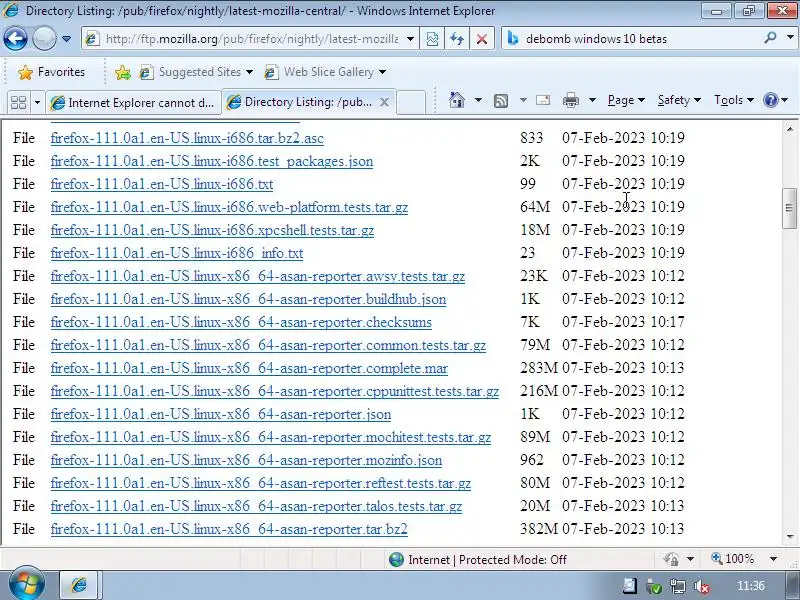Open Suggested Sites link

[196, 72]
